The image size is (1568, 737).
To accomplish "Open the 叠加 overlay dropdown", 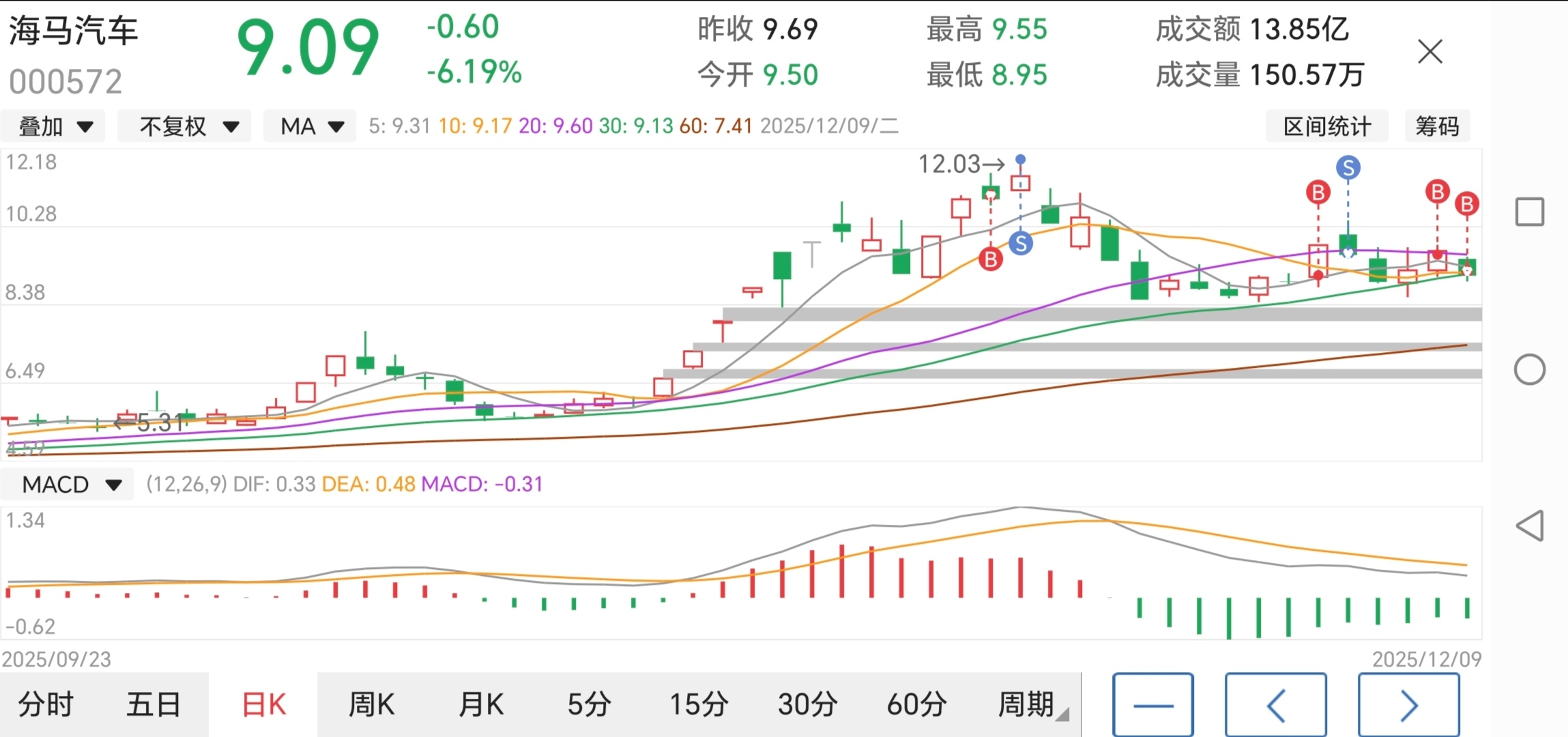I will tap(53, 126).
